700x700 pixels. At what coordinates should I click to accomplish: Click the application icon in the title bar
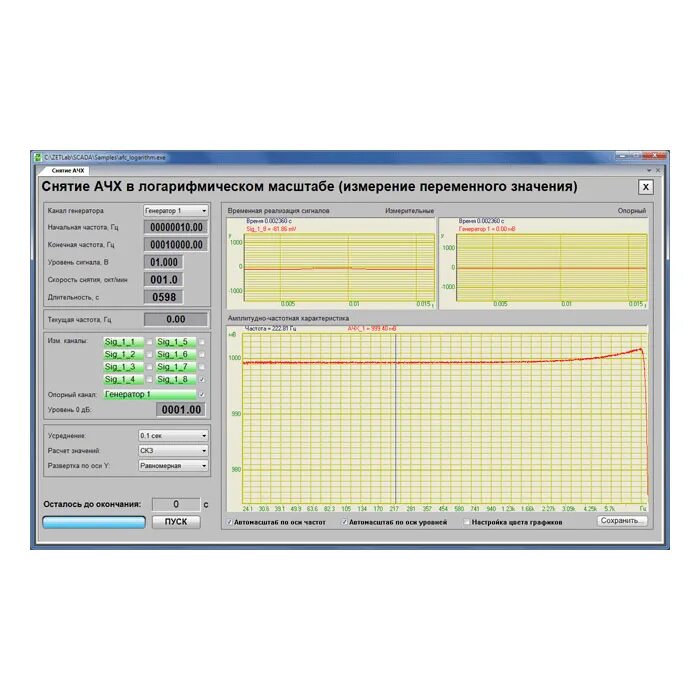coord(38,157)
